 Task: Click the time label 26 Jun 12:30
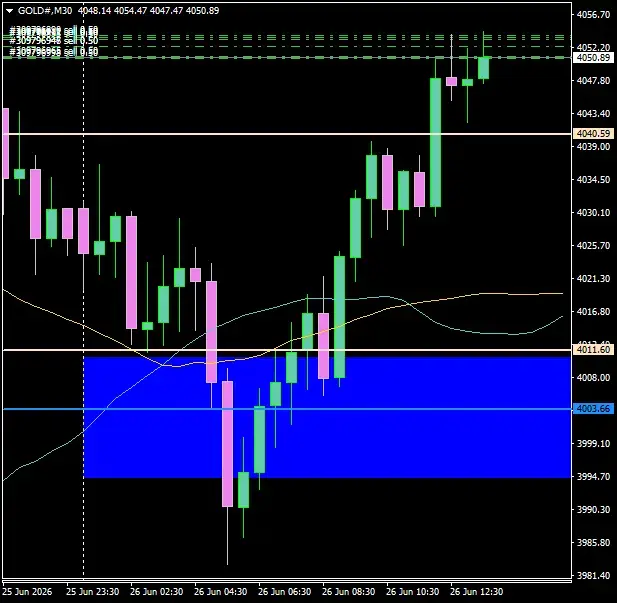[476, 592]
